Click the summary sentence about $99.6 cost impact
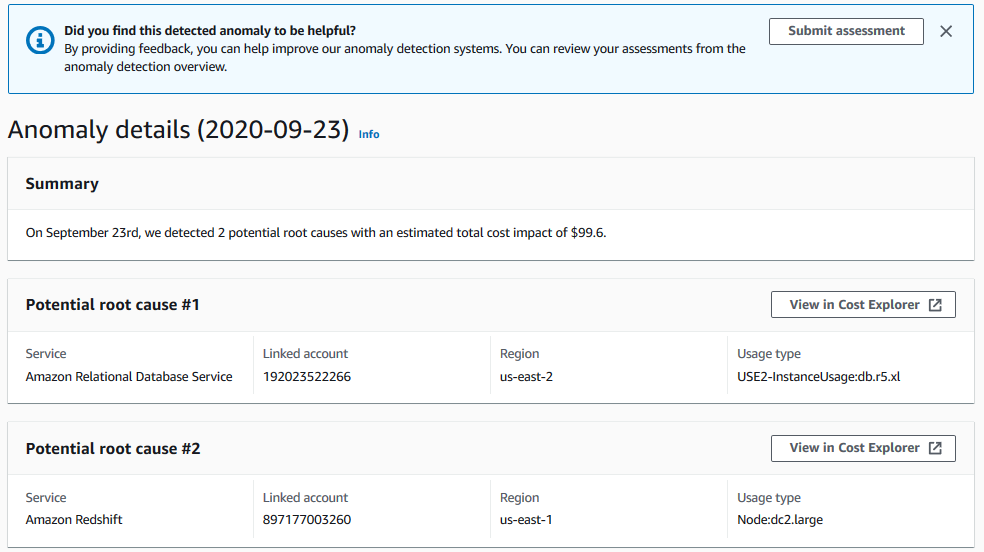Image resolution: width=984 pixels, height=552 pixels. 316,233
